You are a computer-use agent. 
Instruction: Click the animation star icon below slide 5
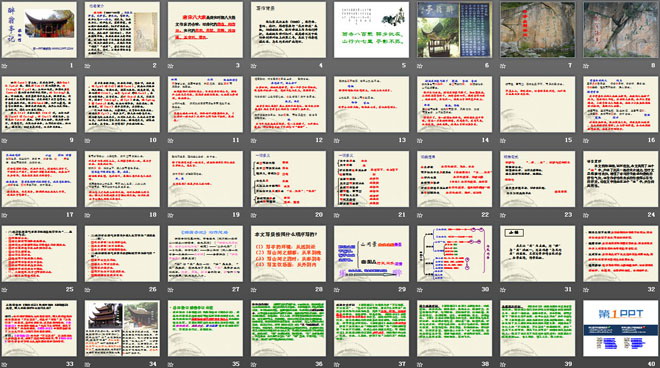pos(337,66)
